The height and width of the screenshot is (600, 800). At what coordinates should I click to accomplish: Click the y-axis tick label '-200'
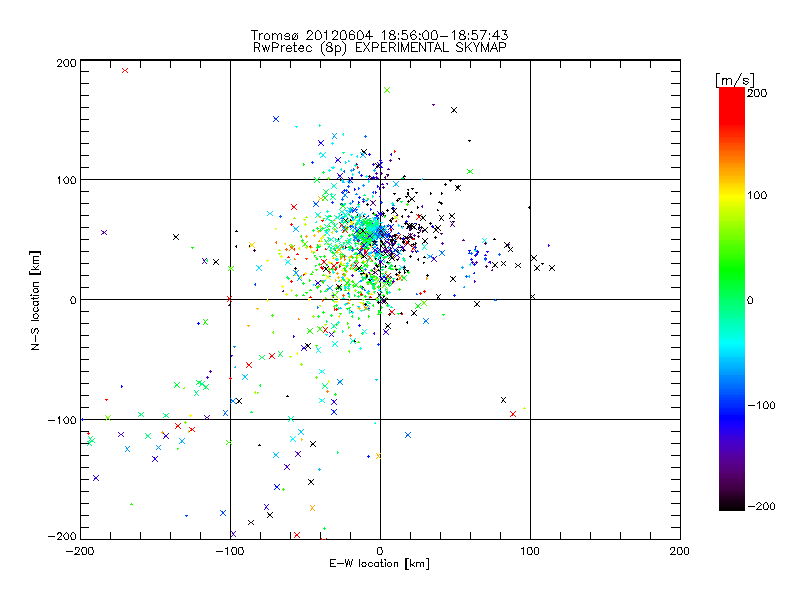click(x=62, y=537)
